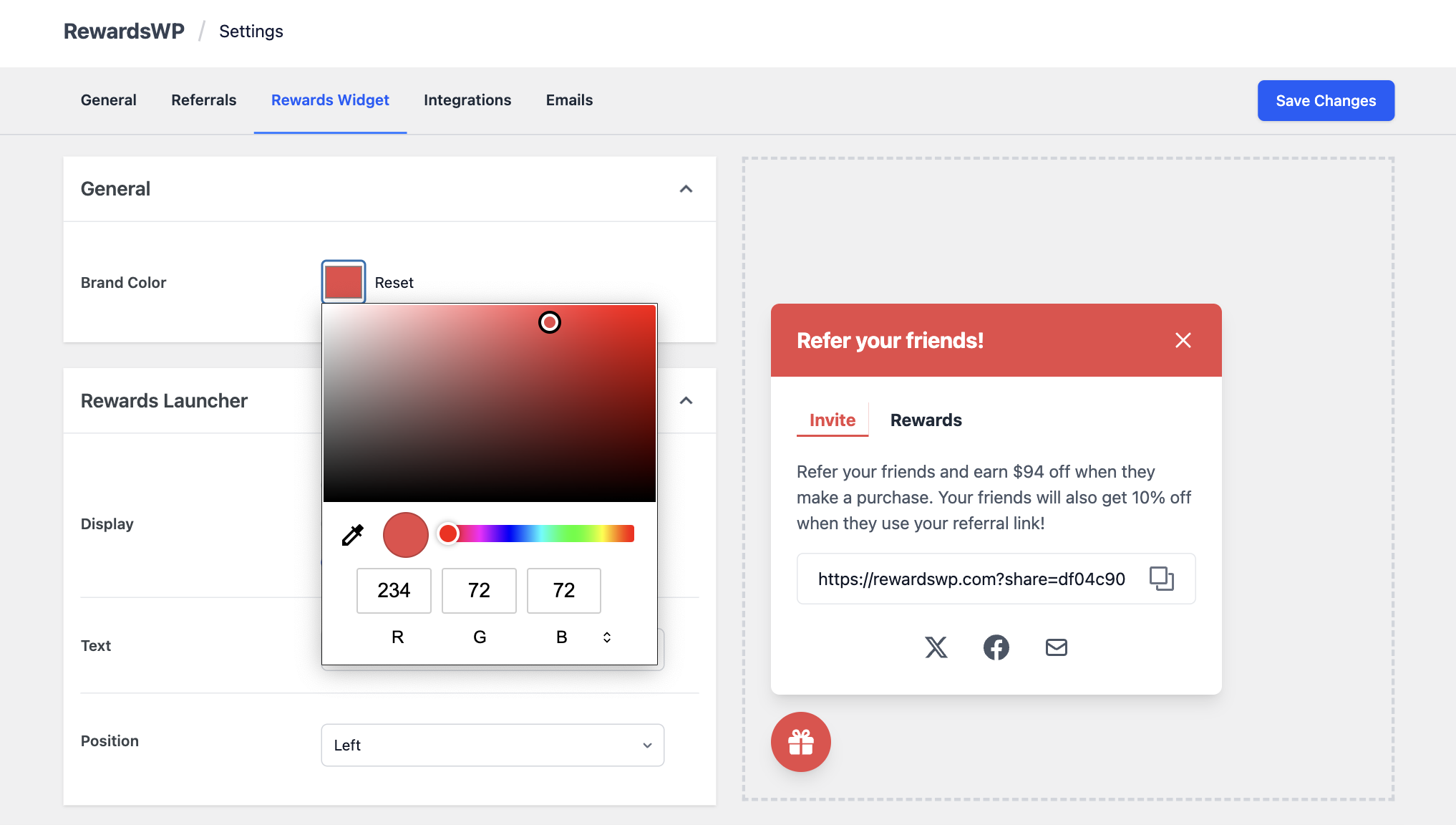Share via the X (Twitter) icon
Screen dimensions: 1456x825
pyautogui.click(x=936, y=647)
